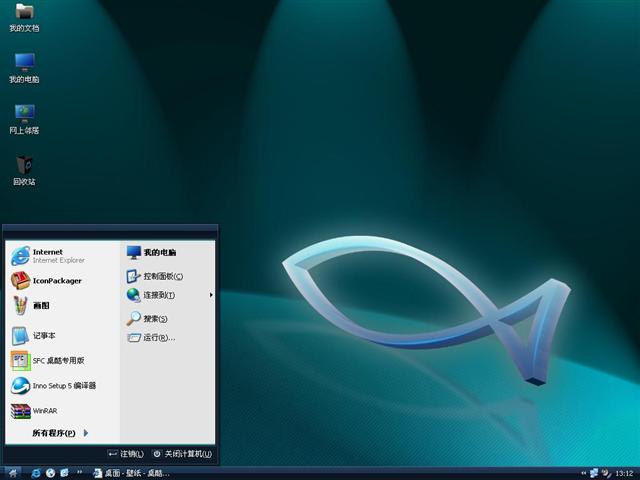
Task: Open 控制面板 (Control Panel) entry
Action: (x=162, y=276)
